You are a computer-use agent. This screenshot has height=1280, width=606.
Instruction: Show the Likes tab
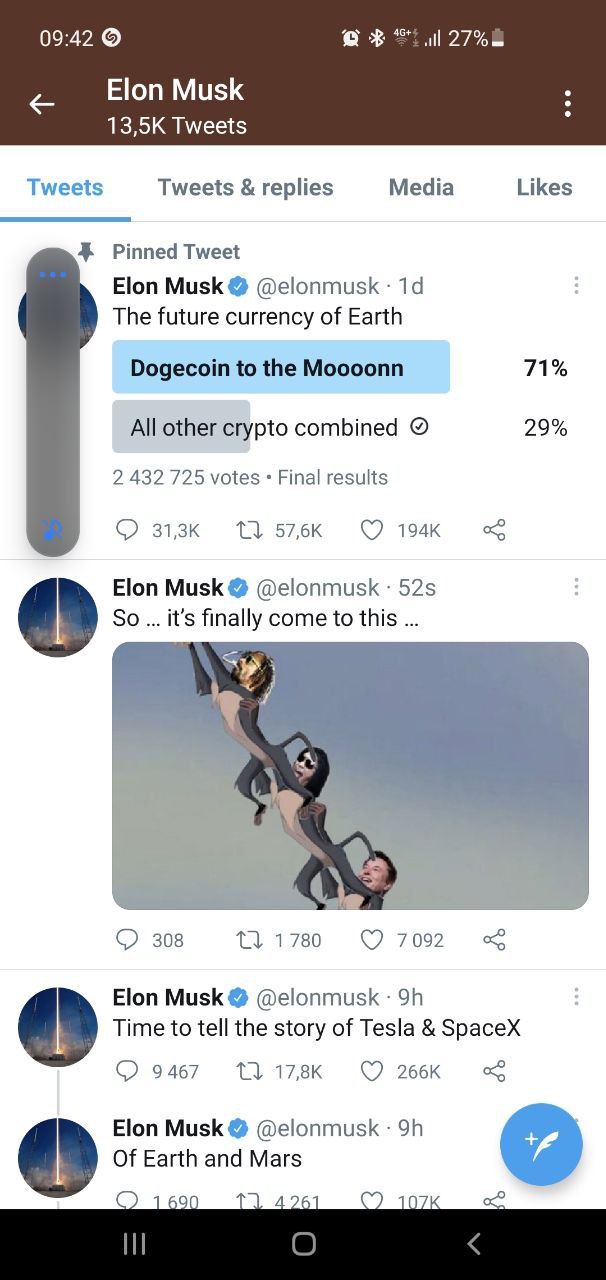(x=544, y=187)
